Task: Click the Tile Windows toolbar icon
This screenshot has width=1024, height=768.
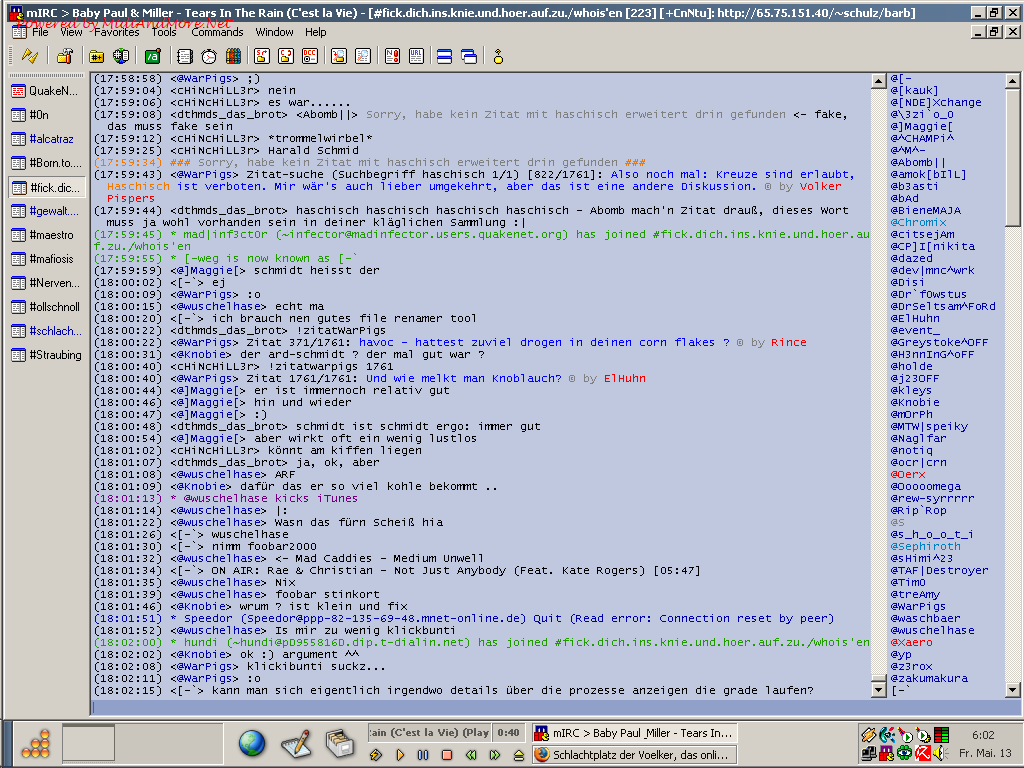Action: pyautogui.click(x=445, y=56)
